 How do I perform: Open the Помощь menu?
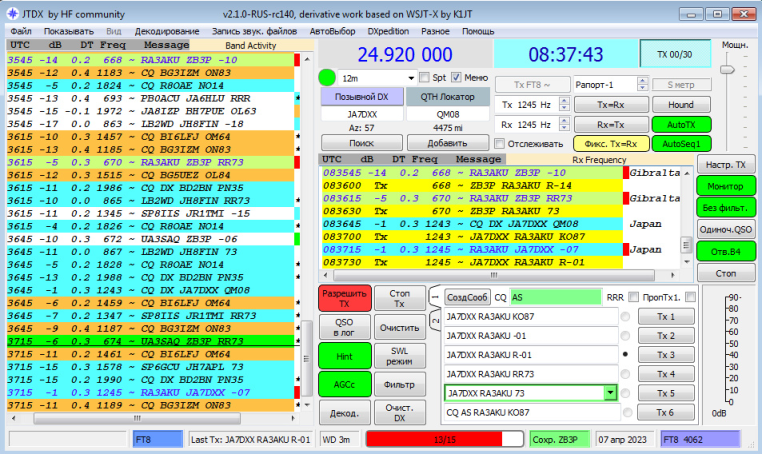(x=478, y=31)
